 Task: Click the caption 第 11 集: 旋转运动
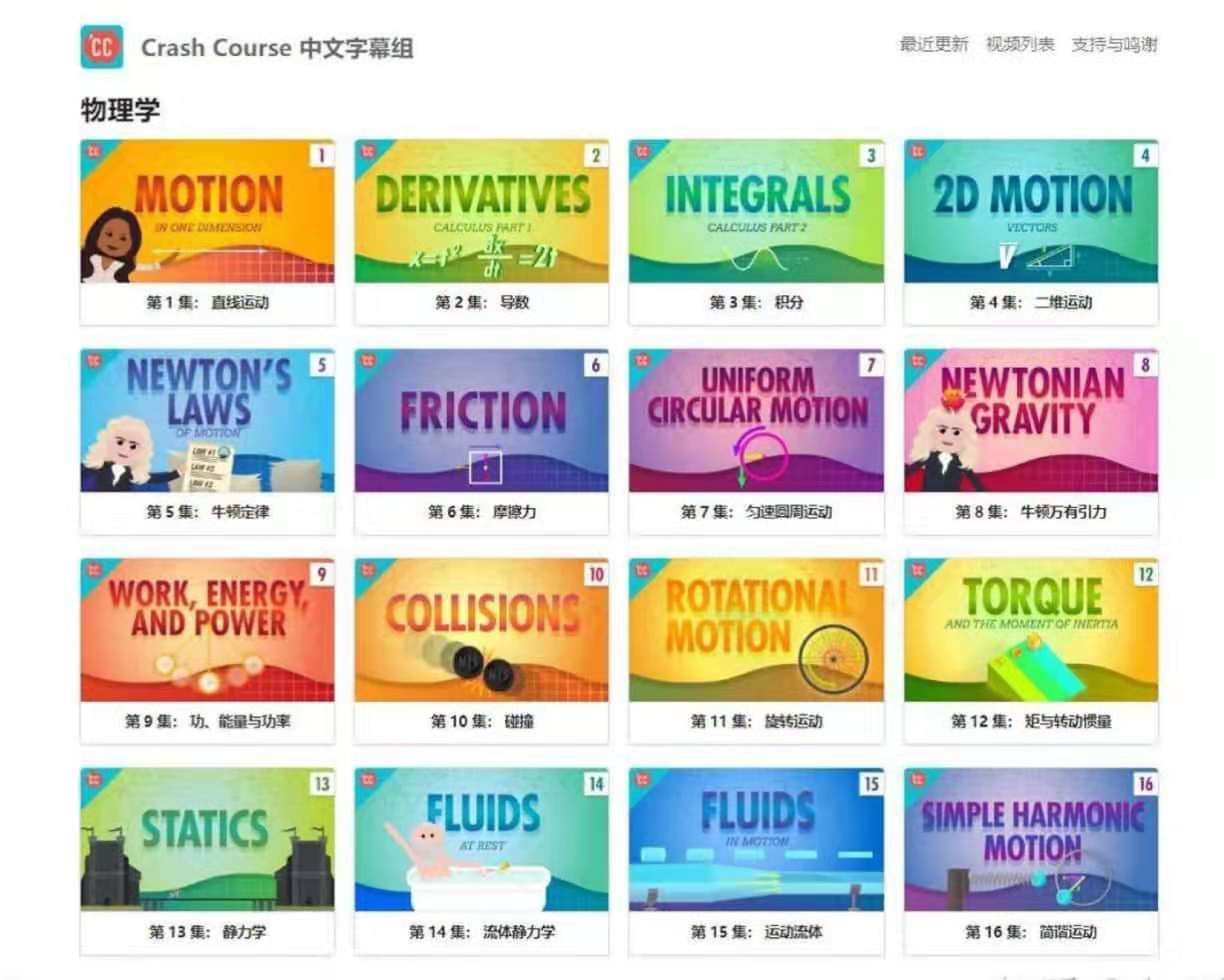tap(757, 722)
